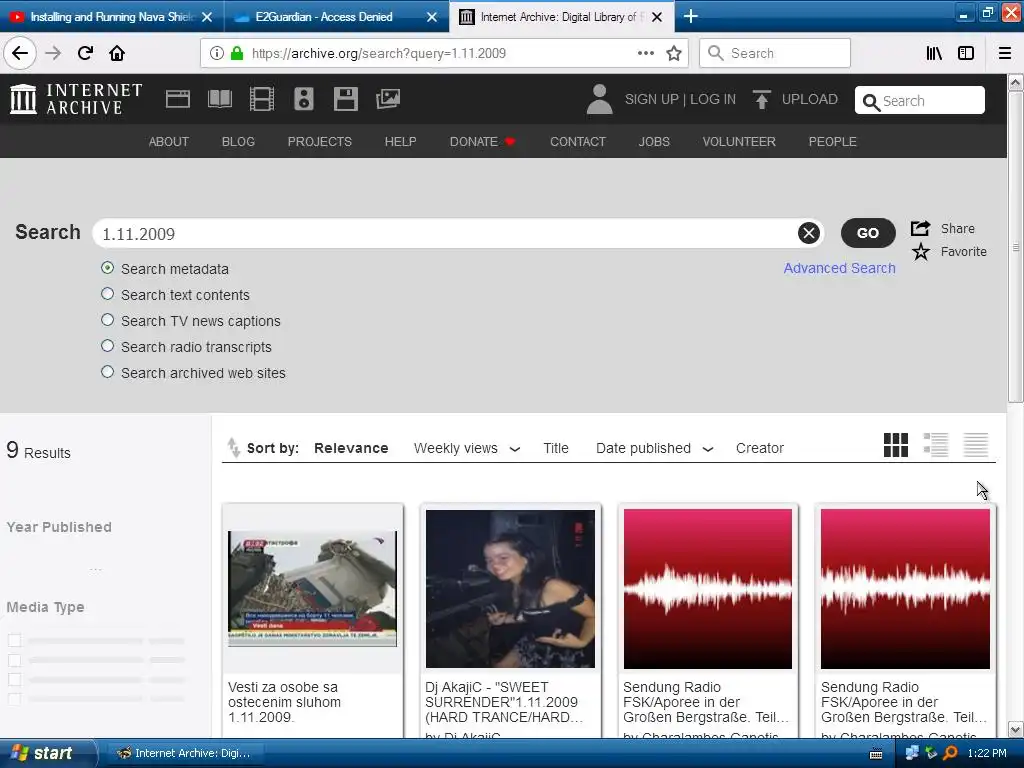This screenshot has height=768, width=1024.
Task: Open the Video film-strip icon
Action: coord(262,99)
